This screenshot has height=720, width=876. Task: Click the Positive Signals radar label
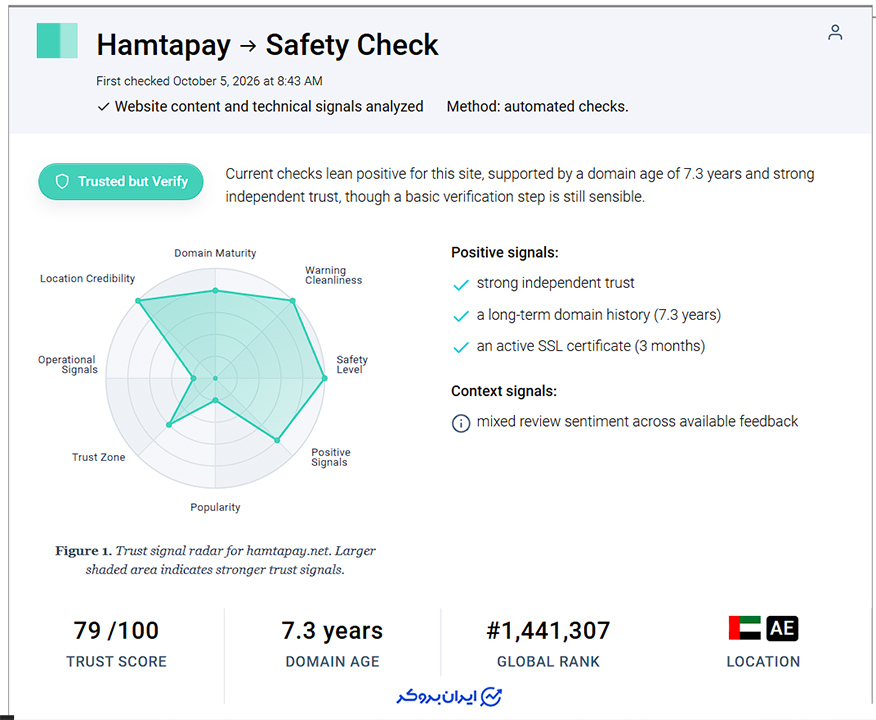tap(331, 457)
